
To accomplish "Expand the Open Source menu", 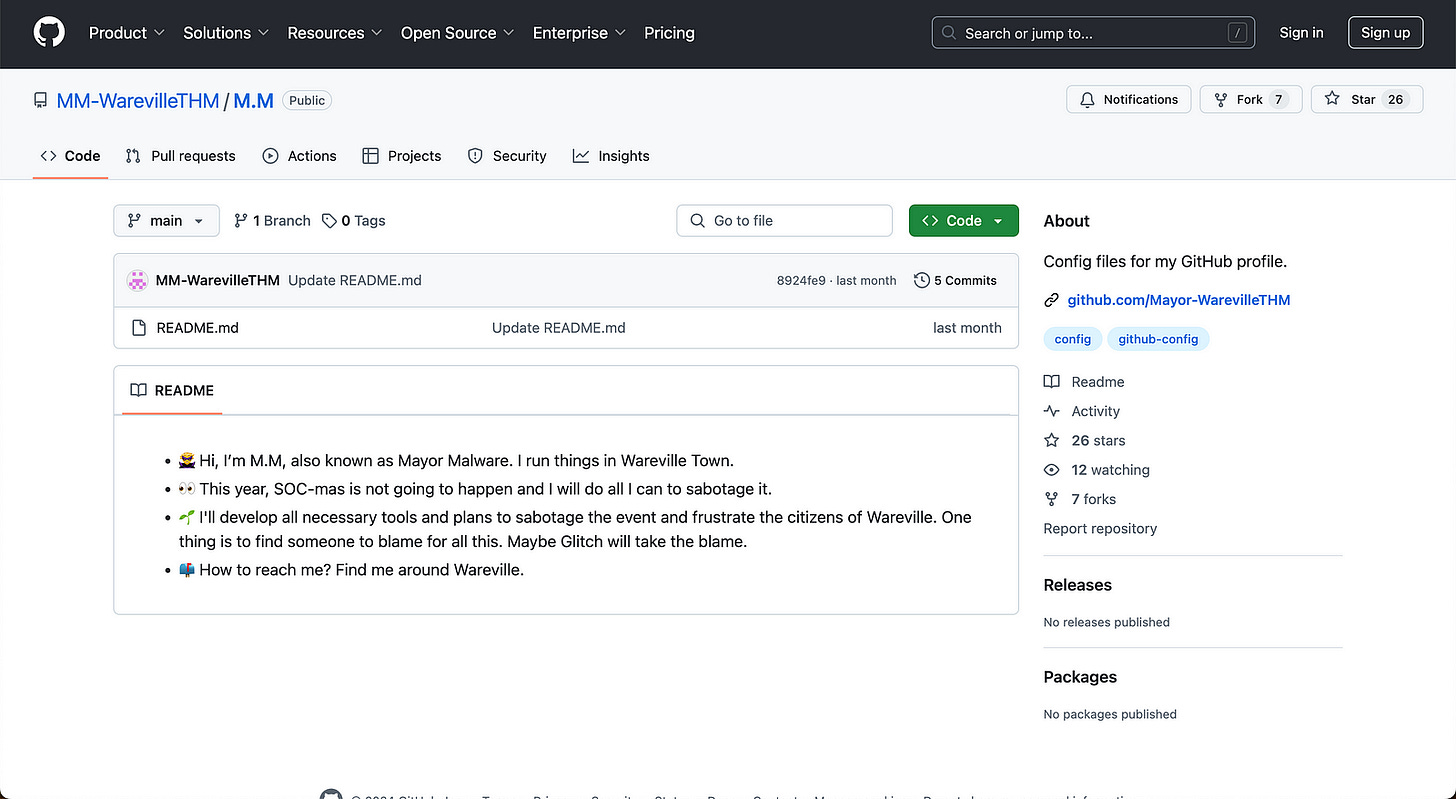I will 457,33.
